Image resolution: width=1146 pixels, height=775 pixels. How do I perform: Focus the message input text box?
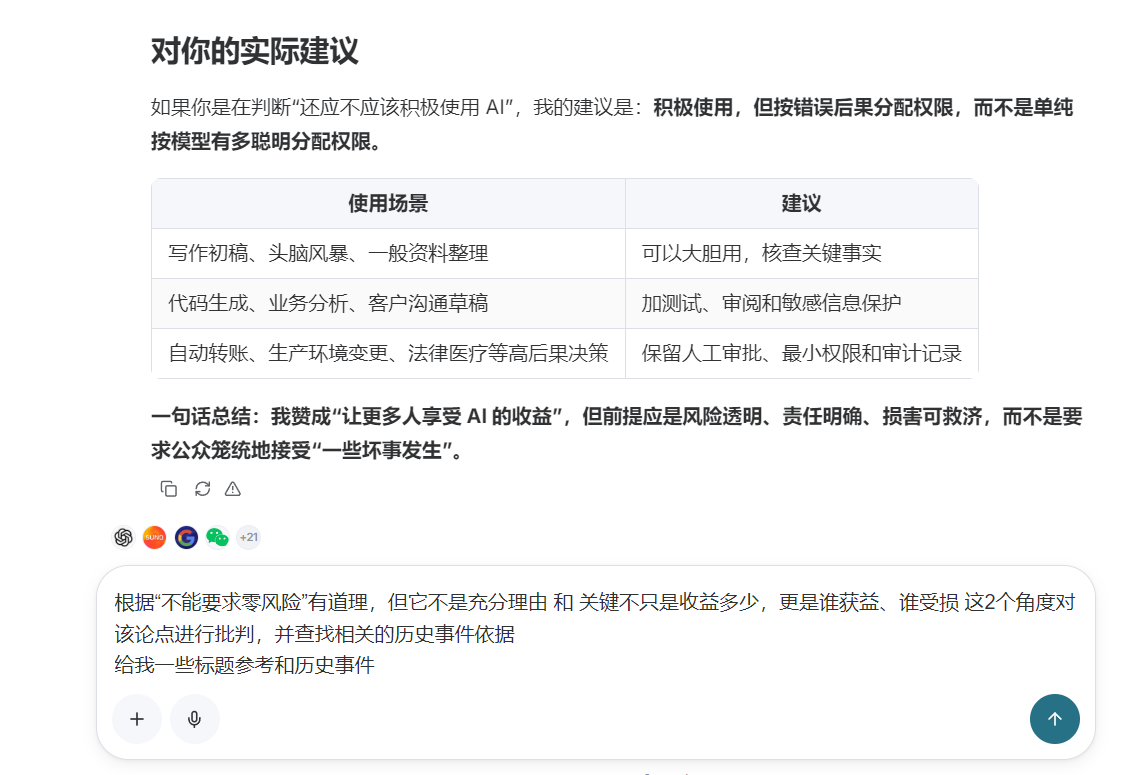(596, 633)
